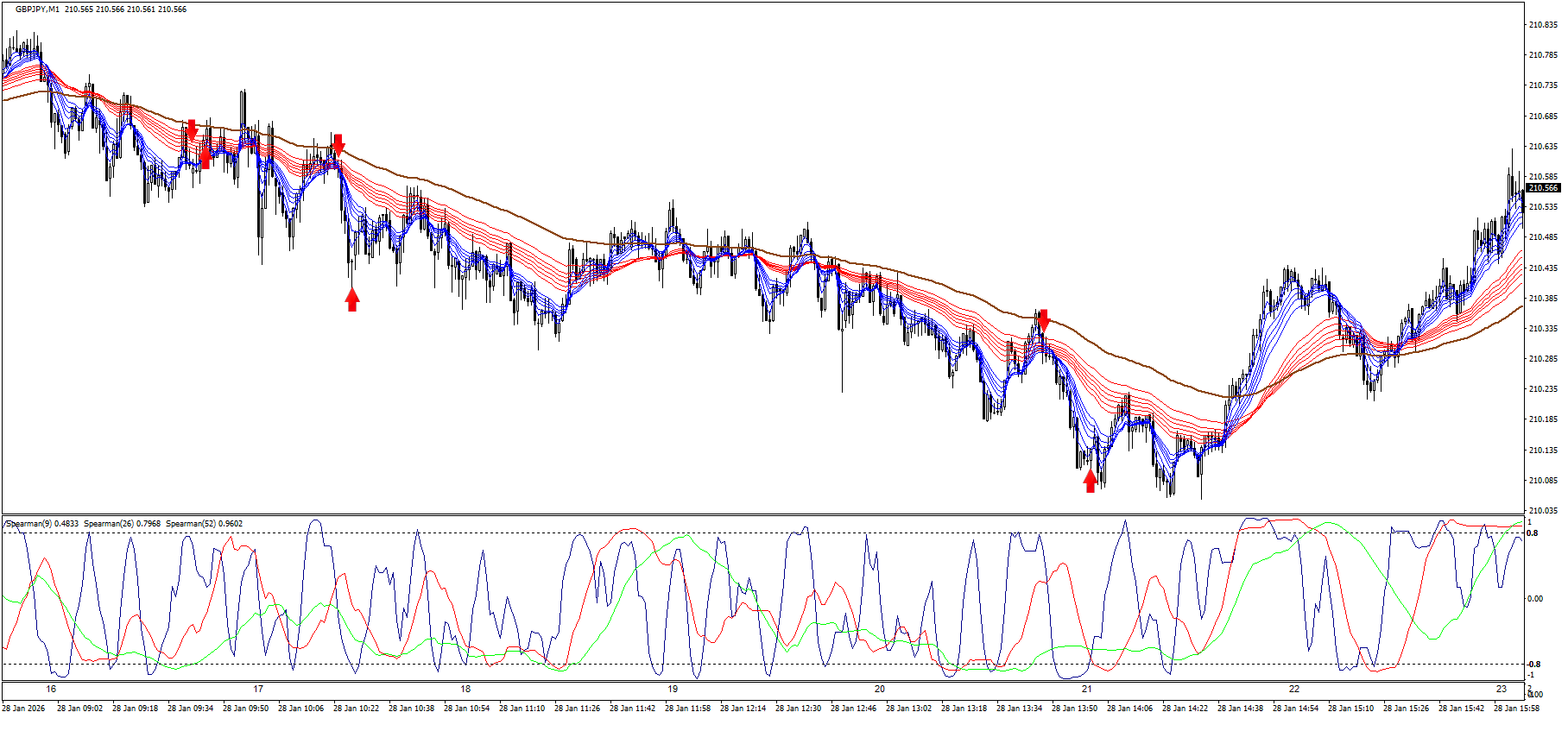Click the red up arrow at the 210.085 low

coord(1091,481)
